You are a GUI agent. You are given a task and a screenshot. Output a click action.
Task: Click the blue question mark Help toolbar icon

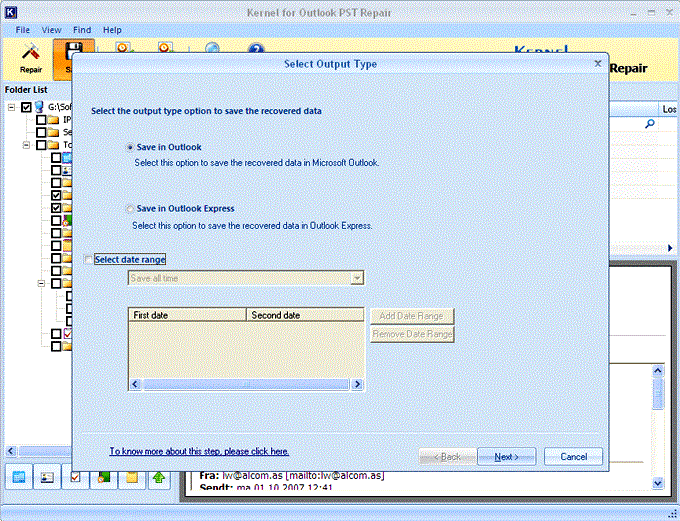(256, 48)
